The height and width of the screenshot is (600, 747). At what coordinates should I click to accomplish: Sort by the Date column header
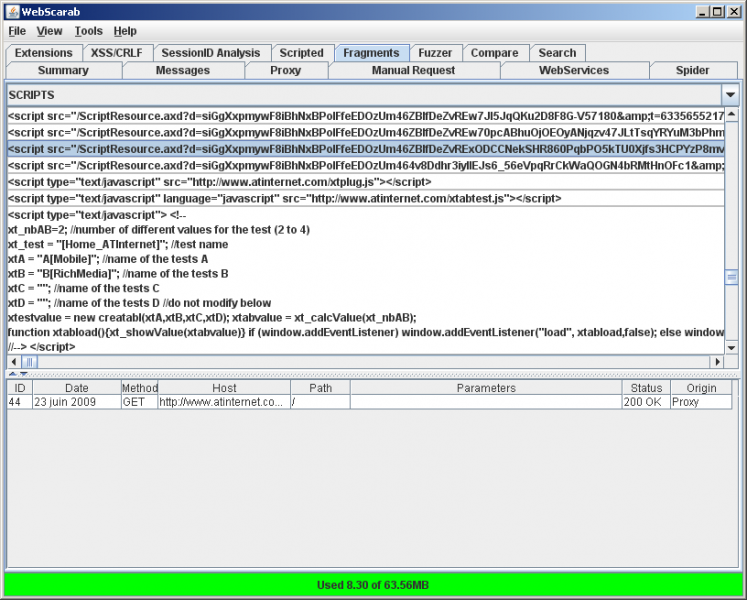coord(77,388)
